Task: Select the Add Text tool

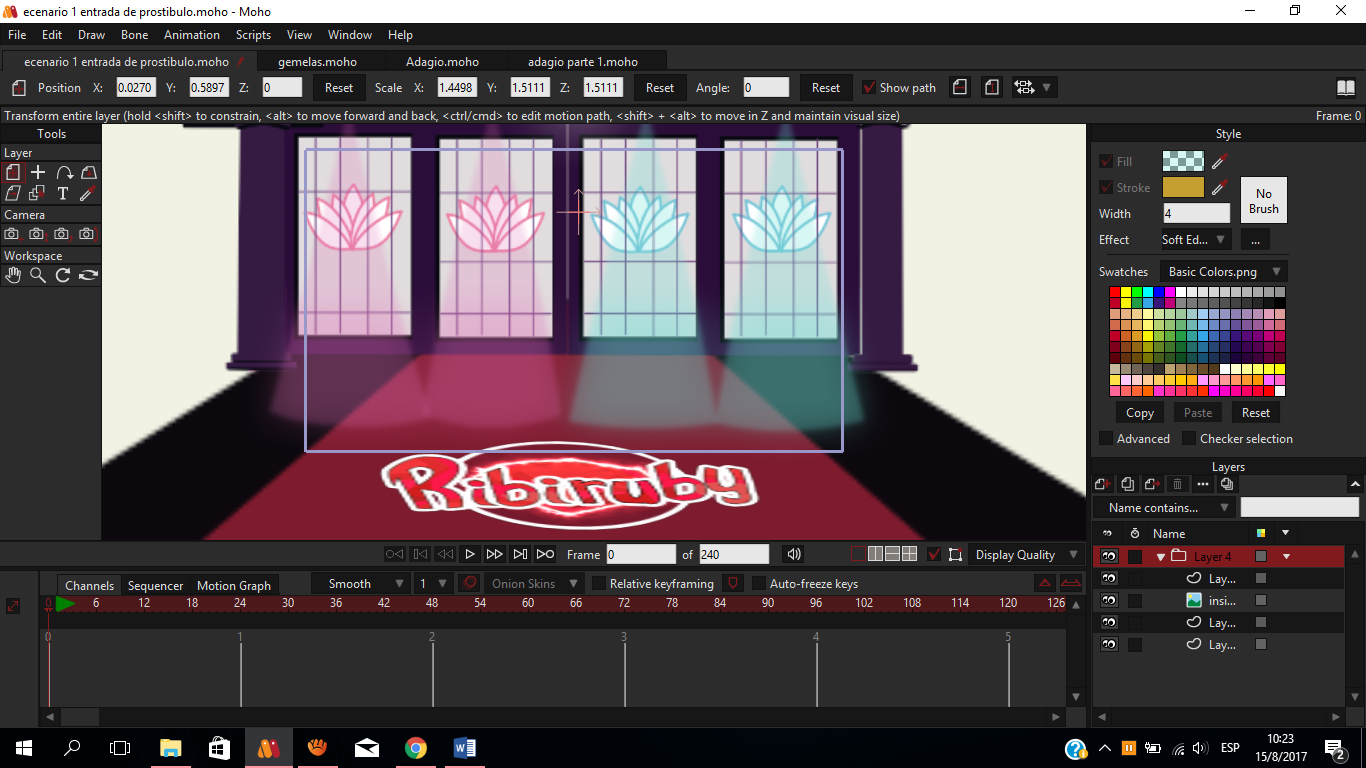Action: pos(62,193)
